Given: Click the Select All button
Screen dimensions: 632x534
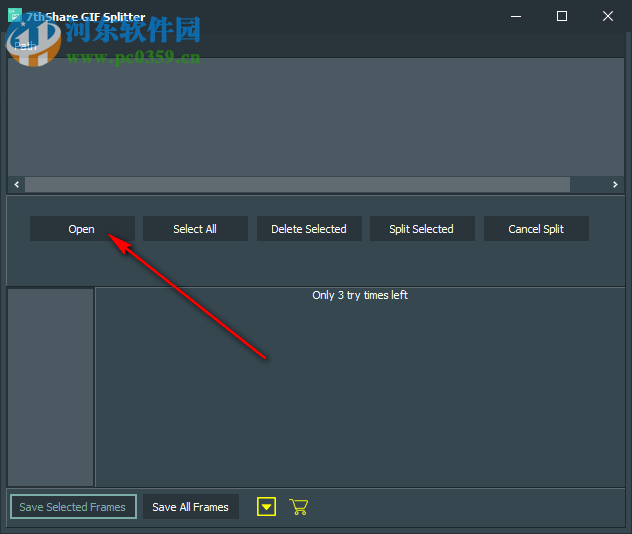Looking at the screenshot, I should pos(195,229).
